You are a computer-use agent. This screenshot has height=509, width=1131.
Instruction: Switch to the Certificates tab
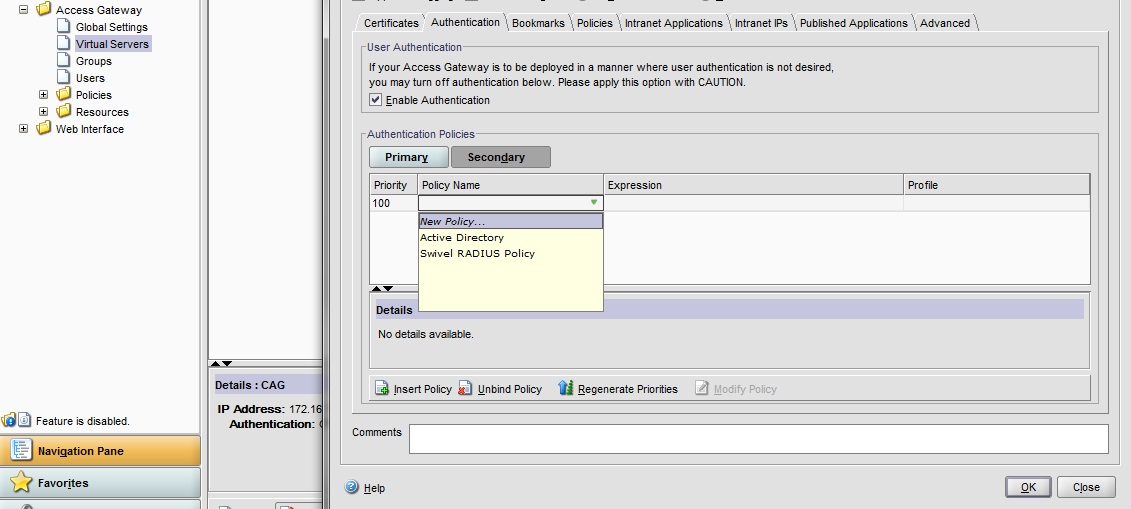point(391,23)
